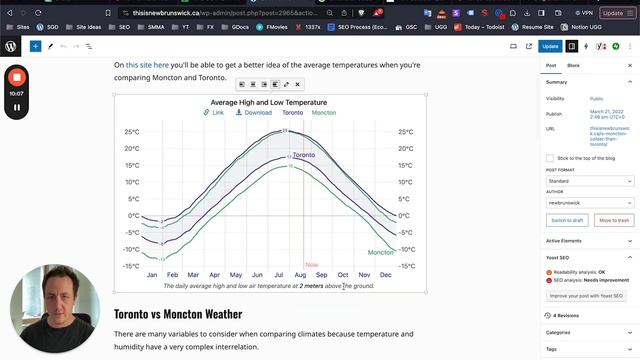Open the Yoast SEO toolbar icon
This screenshot has height=360, width=640.
tap(601, 47)
